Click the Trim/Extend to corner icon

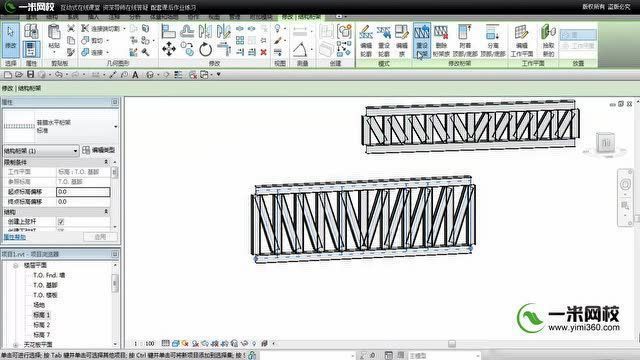224,49
